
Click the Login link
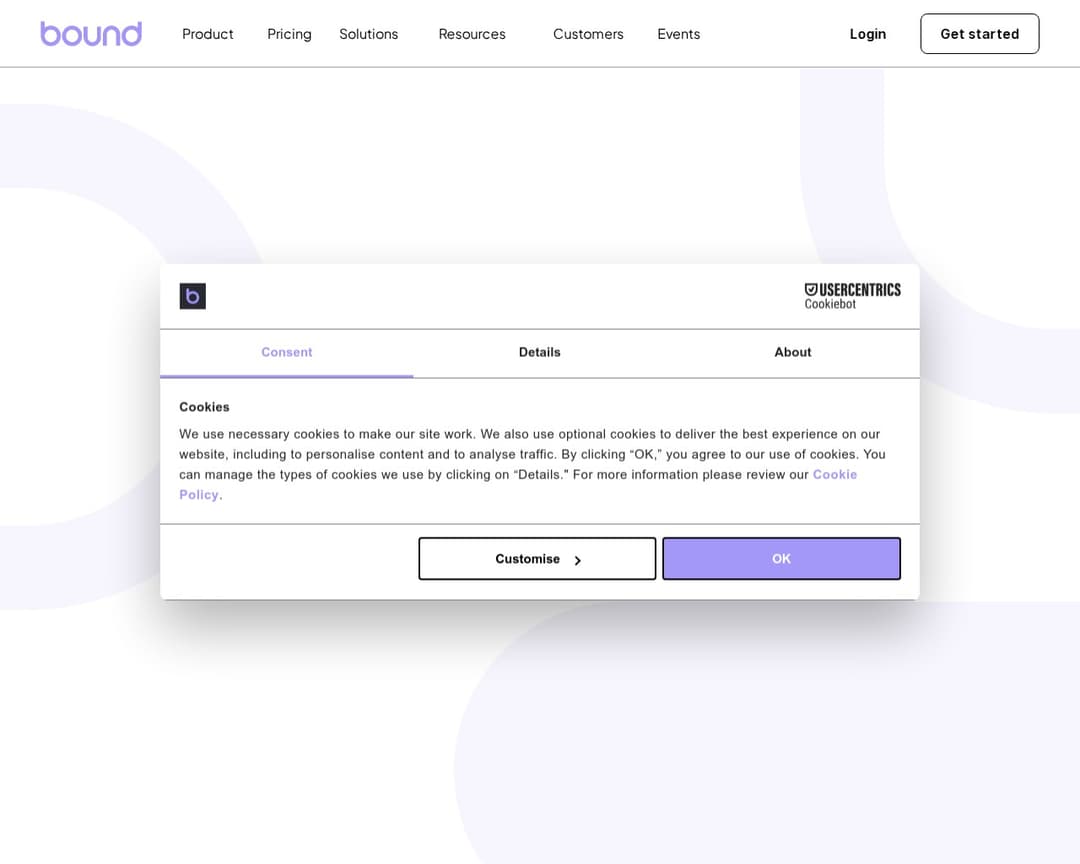868,34
